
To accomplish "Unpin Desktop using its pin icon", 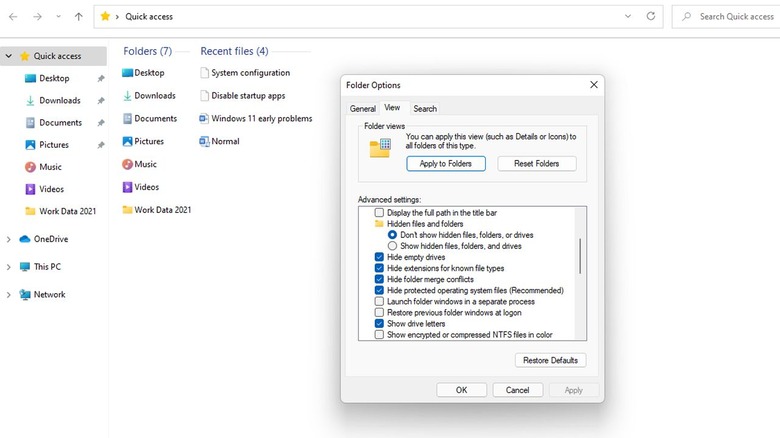I will [101, 79].
